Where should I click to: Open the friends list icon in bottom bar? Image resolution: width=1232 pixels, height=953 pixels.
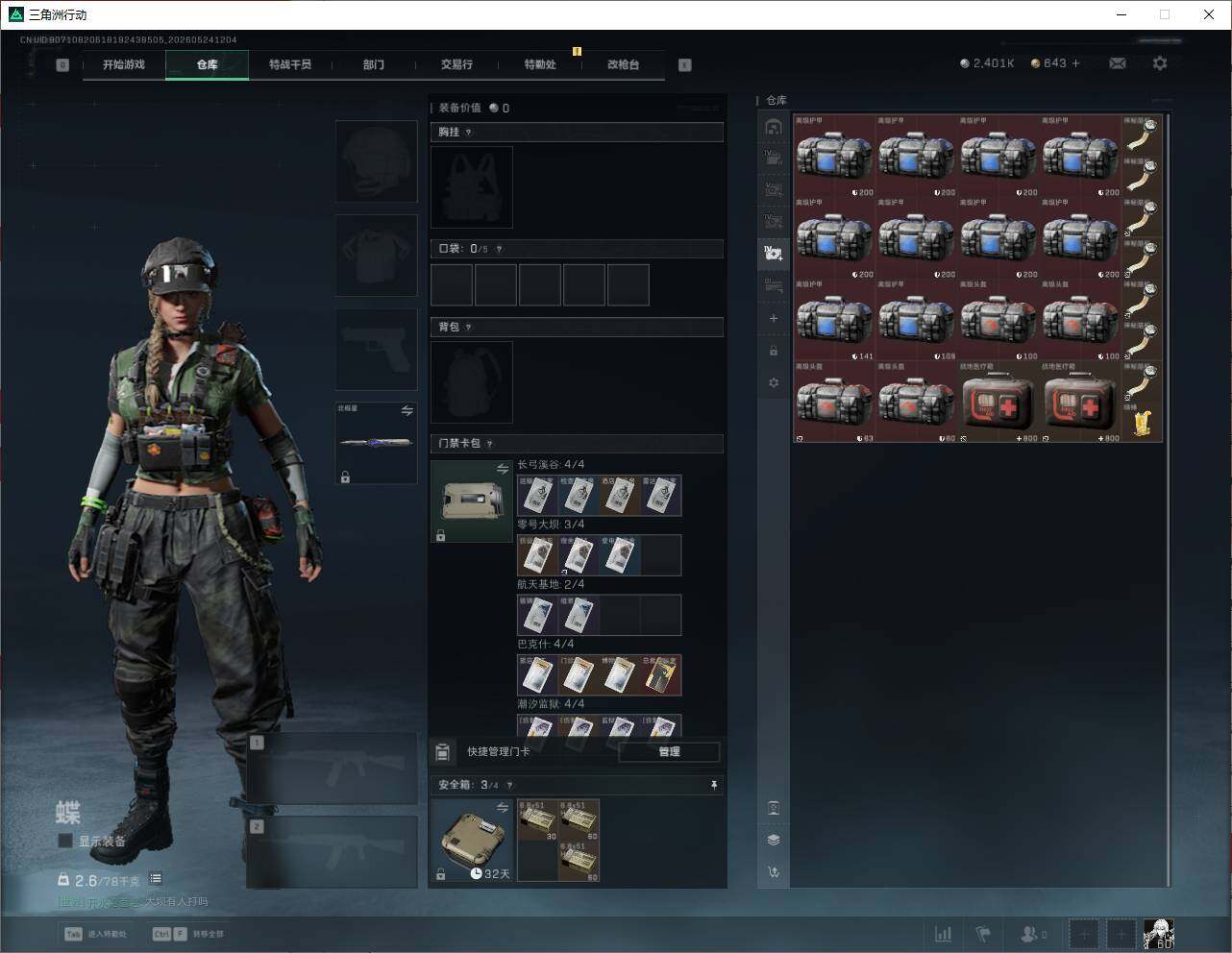click(1032, 934)
